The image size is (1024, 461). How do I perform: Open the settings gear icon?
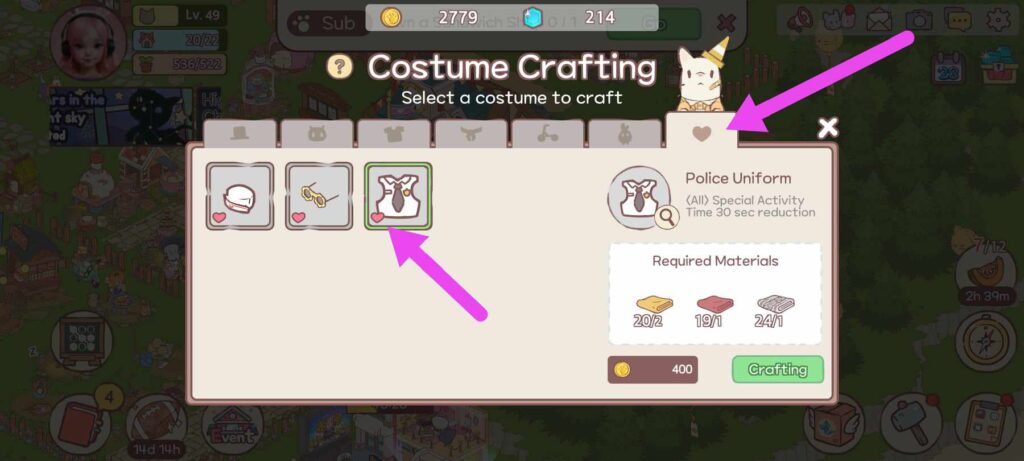pyautogui.click(x=998, y=20)
